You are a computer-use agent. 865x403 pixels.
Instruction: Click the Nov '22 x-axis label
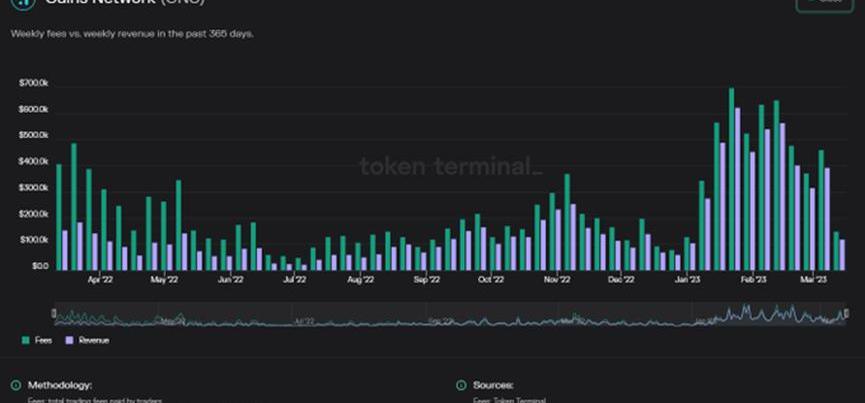coord(556,281)
